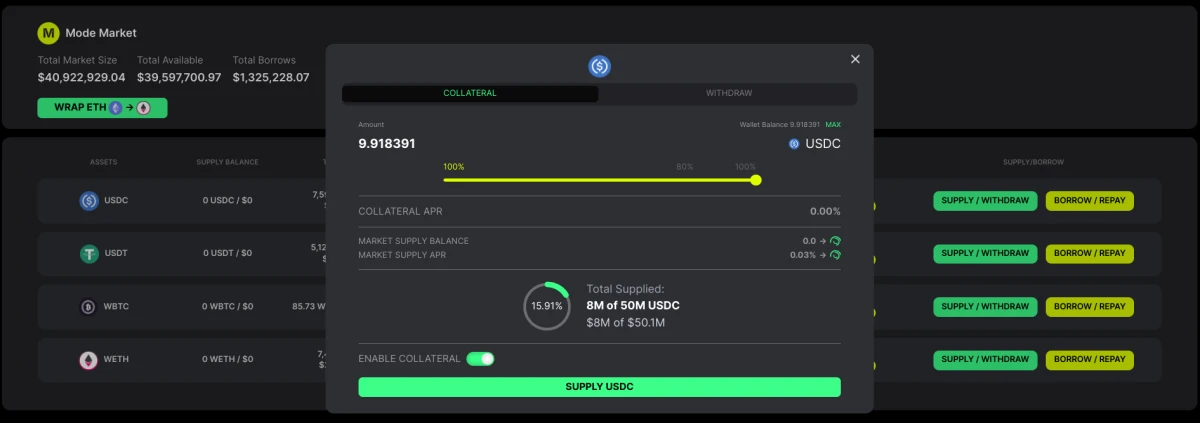Switch to the Withdraw tab
The width and height of the screenshot is (1200, 423).
[x=728, y=93]
